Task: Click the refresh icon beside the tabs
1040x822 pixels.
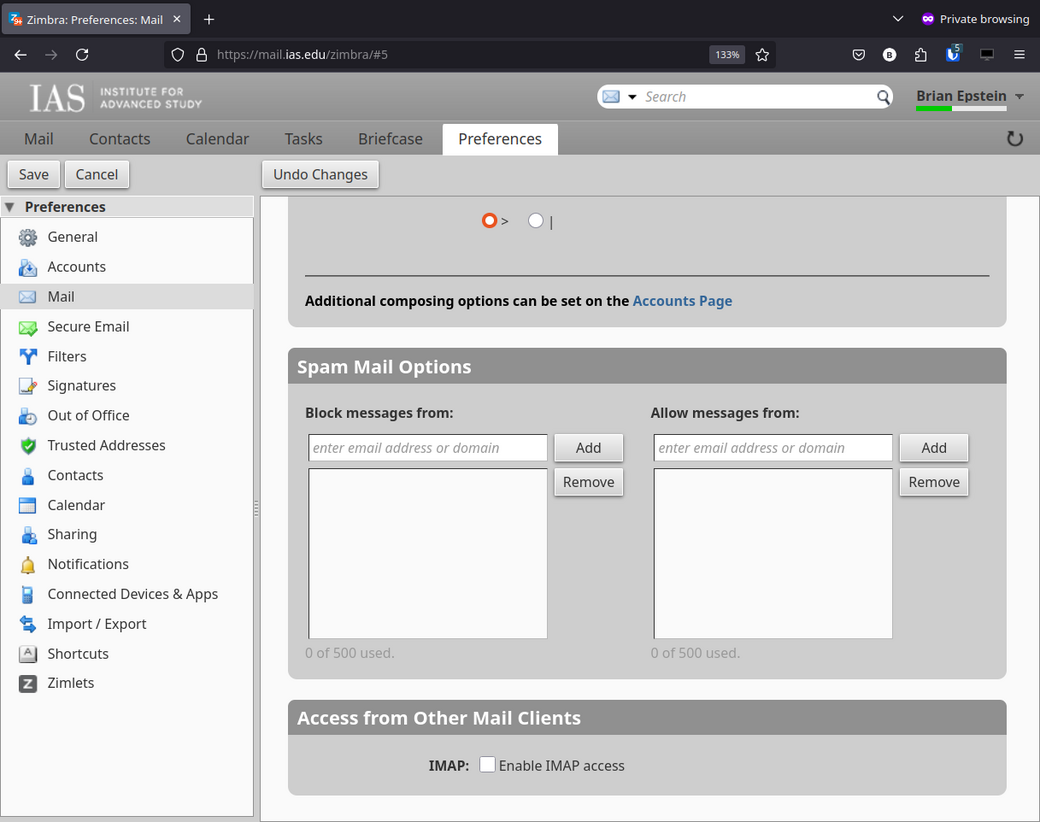Action: click(x=1014, y=139)
